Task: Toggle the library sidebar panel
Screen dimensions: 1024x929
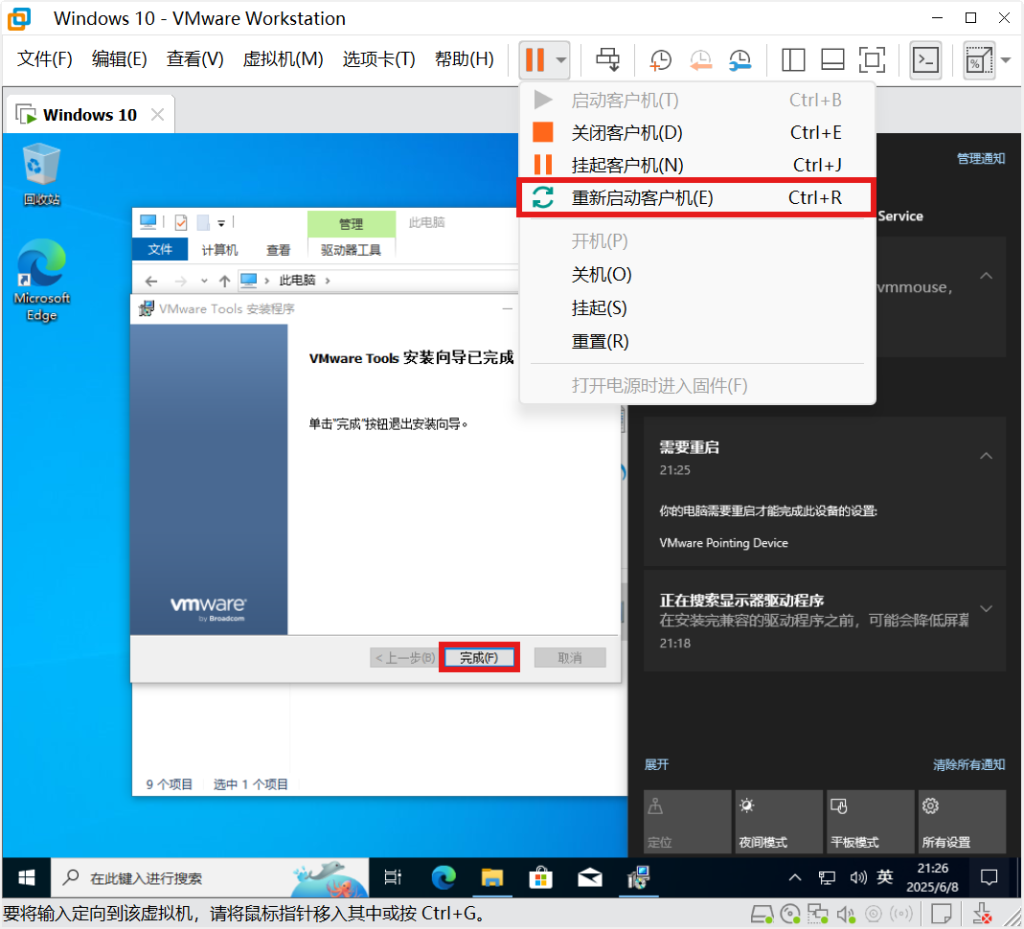Action: pos(793,59)
